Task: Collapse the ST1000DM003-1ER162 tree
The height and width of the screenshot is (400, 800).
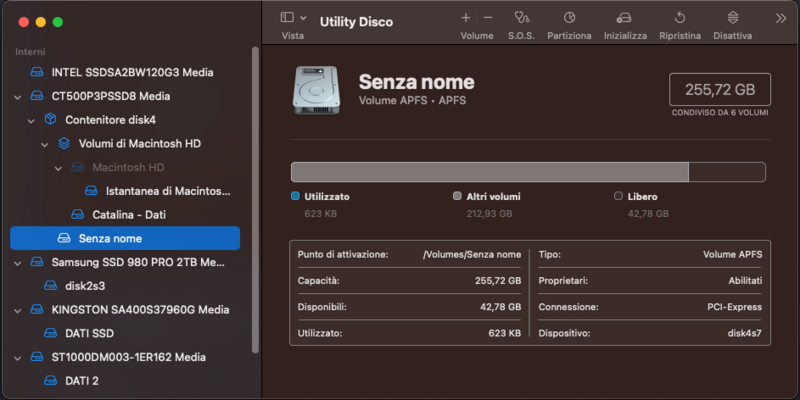Action: (x=18, y=358)
